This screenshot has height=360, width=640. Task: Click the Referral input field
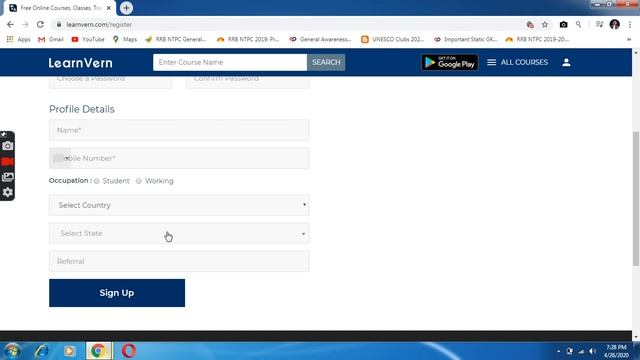click(179, 261)
